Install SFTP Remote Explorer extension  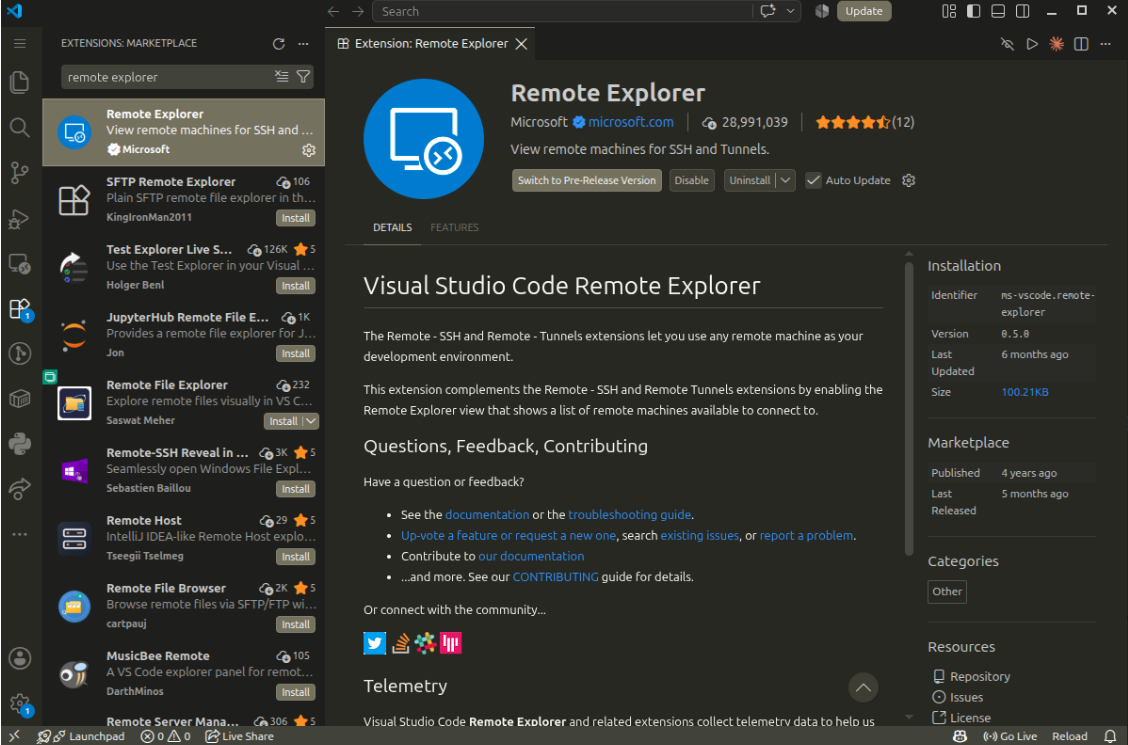(296, 218)
